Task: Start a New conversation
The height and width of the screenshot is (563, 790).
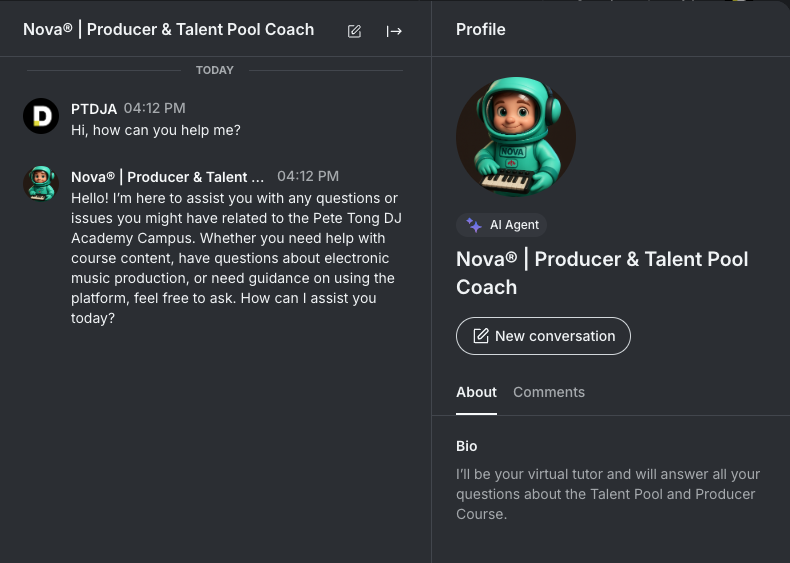Action: click(x=543, y=336)
